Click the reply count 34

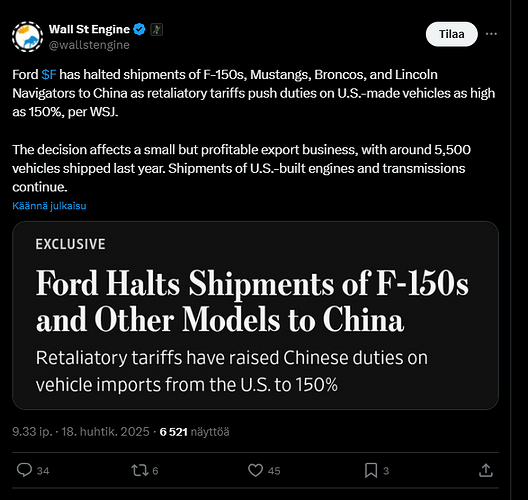pyautogui.click(x=43, y=471)
